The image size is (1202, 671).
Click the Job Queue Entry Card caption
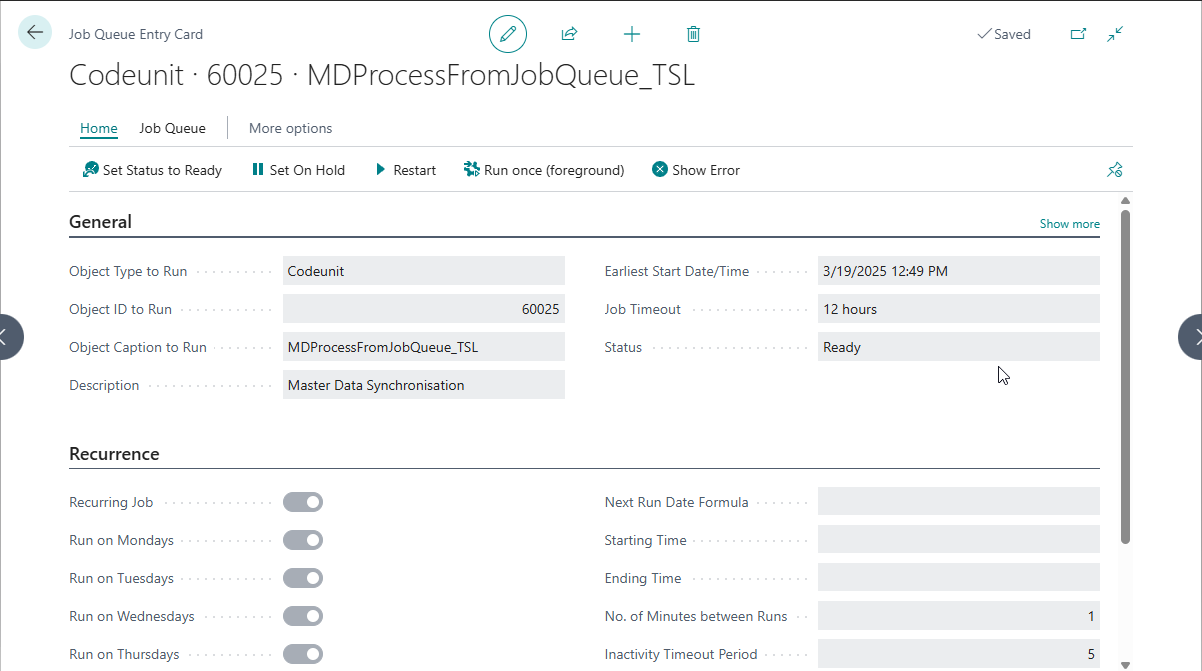click(x=136, y=34)
